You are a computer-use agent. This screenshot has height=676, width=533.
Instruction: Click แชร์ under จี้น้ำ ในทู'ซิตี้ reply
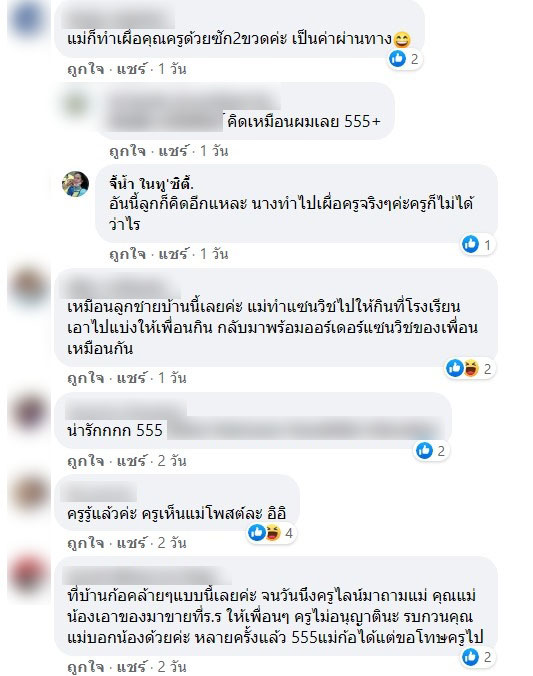[x=174, y=254]
